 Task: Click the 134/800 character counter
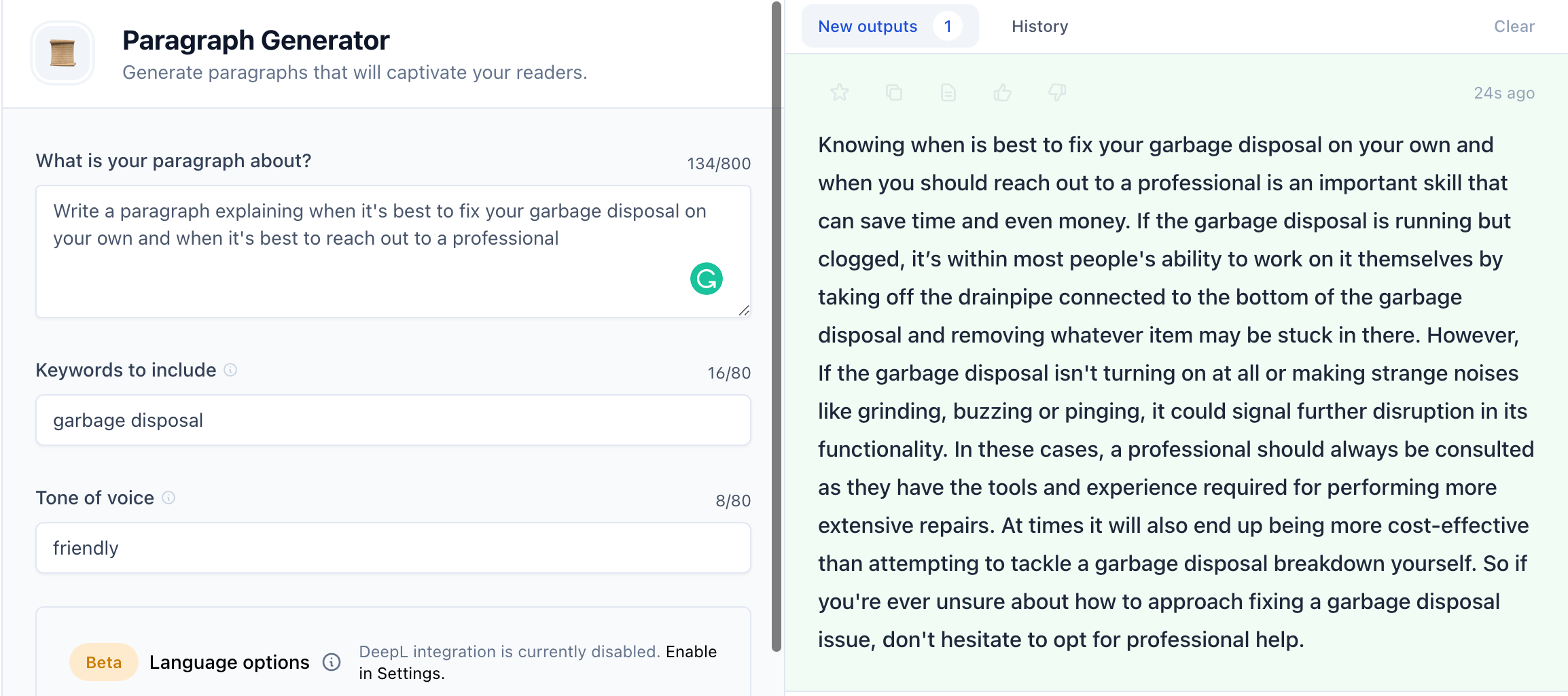719,164
